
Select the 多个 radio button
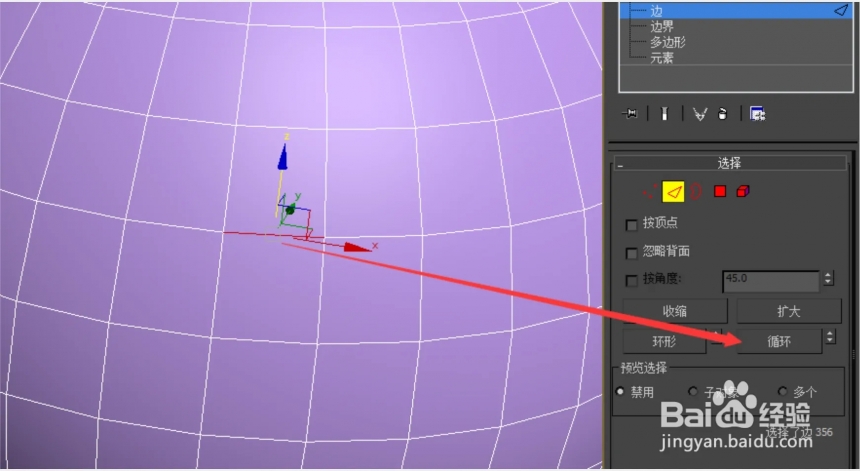(x=783, y=391)
